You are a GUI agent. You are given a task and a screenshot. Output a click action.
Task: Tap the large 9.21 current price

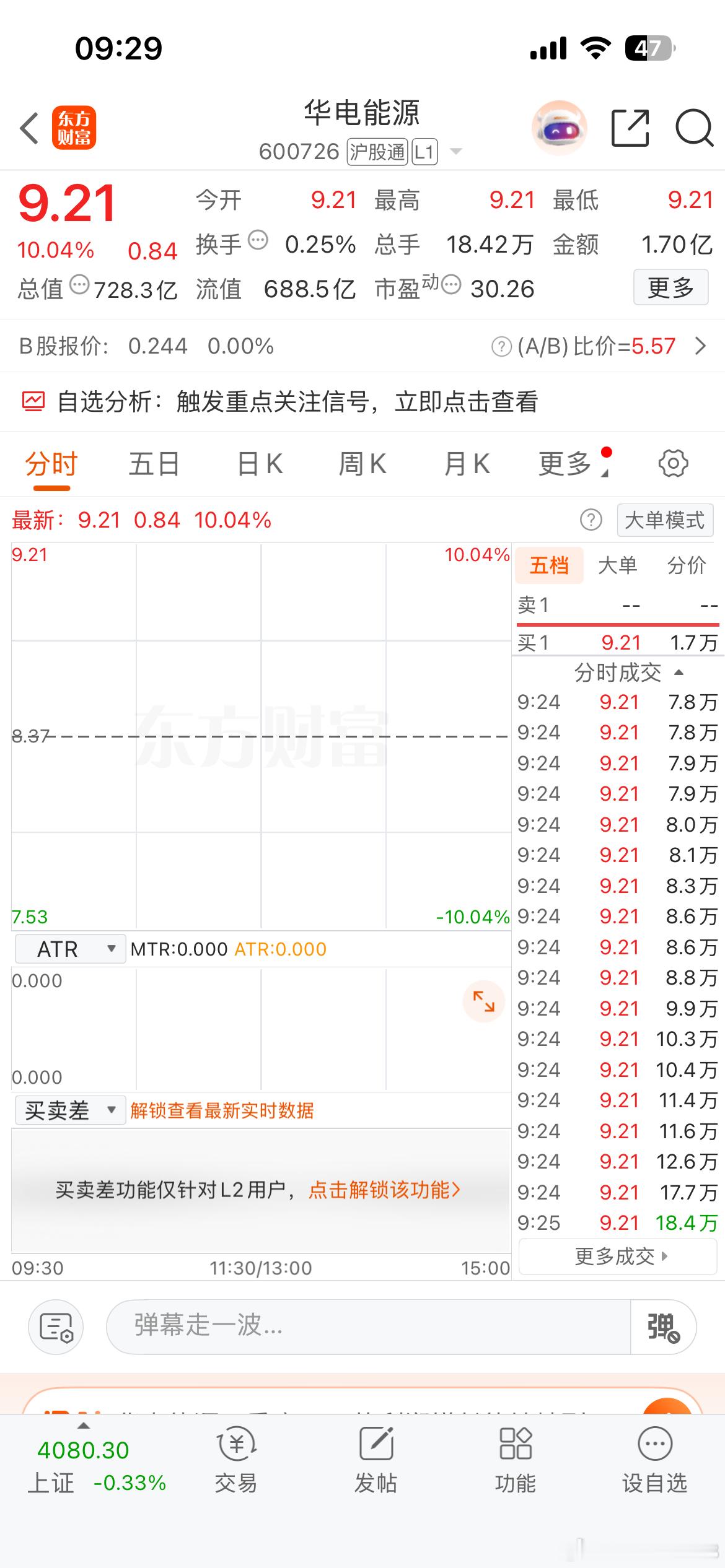(x=67, y=204)
